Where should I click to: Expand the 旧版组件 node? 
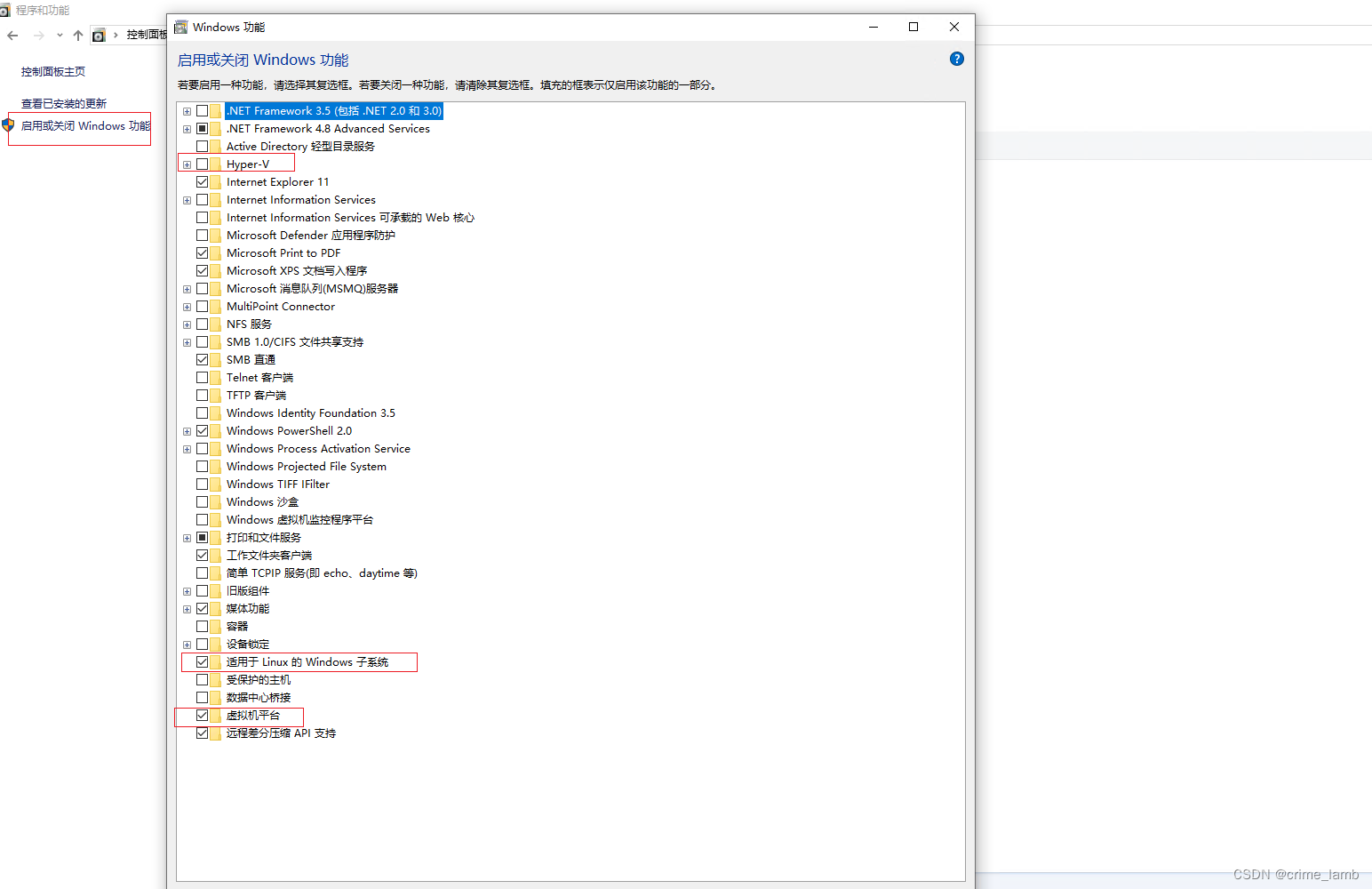tap(187, 591)
